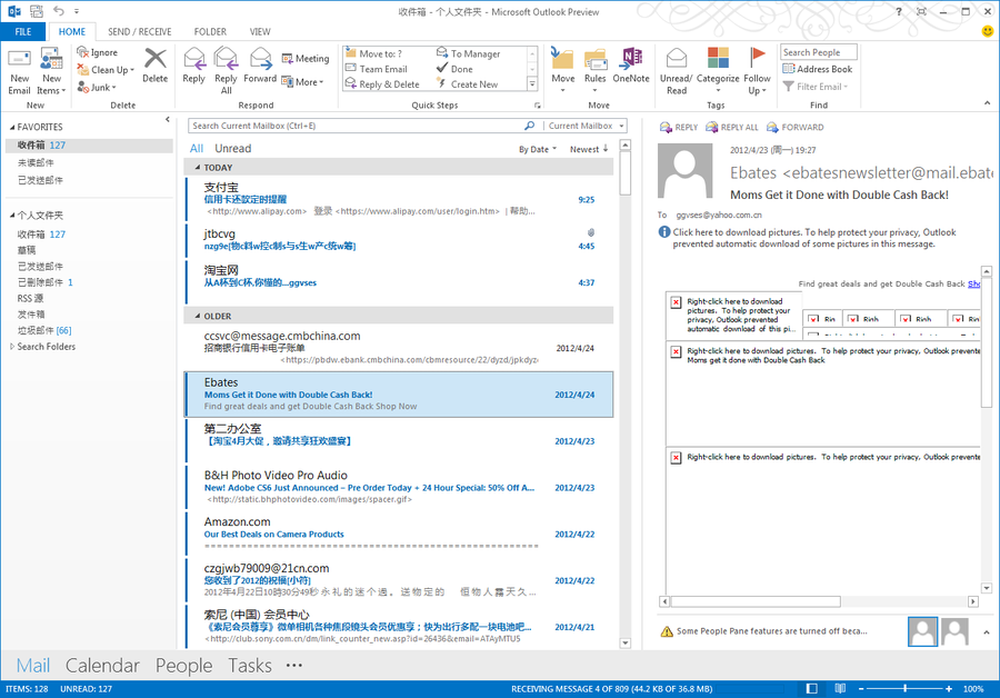Switch to the HOME tab
The image size is (1000, 698).
point(72,31)
